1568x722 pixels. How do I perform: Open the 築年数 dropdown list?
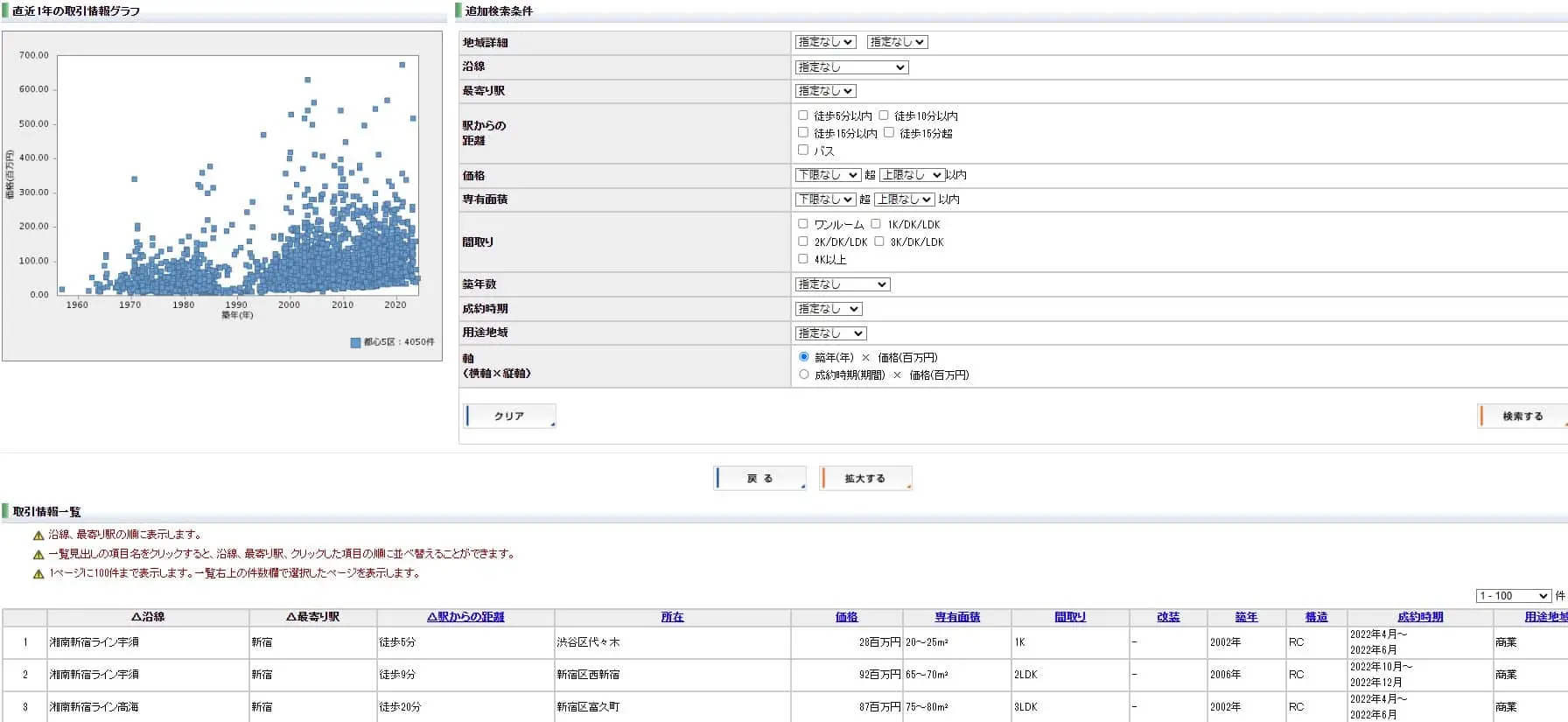coord(842,284)
